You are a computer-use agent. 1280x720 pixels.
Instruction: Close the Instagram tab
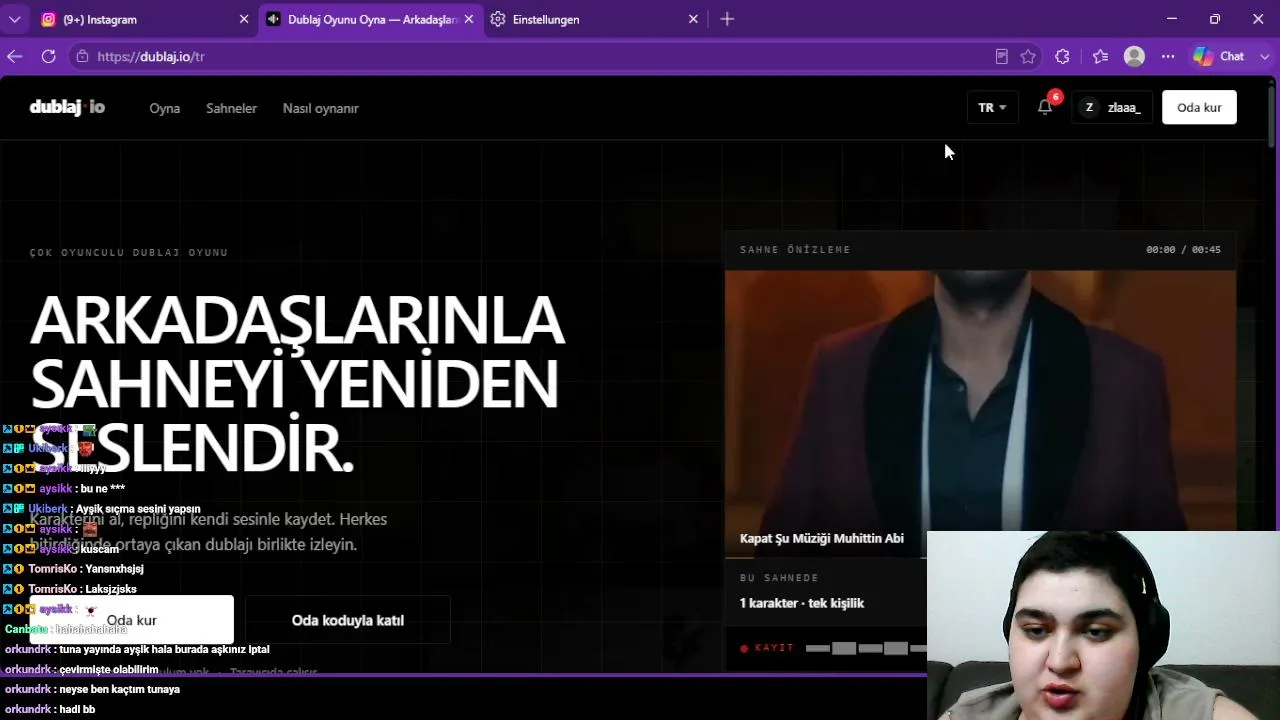point(244,19)
